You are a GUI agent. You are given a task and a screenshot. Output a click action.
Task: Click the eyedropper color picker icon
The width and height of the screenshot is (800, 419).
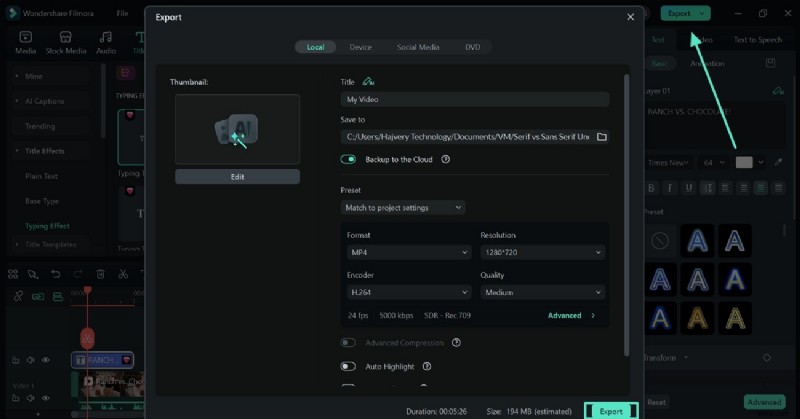click(779, 162)
